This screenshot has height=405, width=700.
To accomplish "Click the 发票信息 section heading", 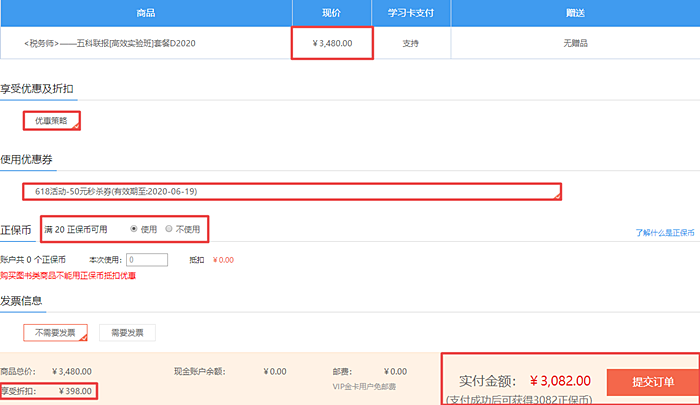I will [x=21, y=301].
